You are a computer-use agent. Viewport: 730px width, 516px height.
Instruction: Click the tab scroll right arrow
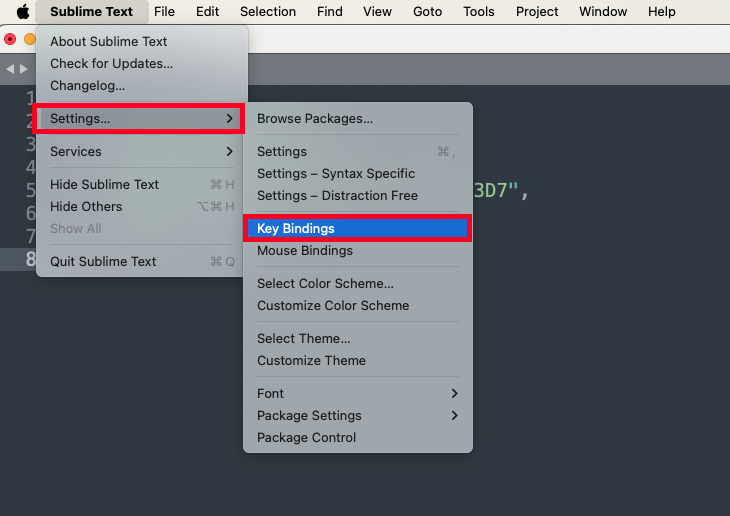tap(23, 69)
